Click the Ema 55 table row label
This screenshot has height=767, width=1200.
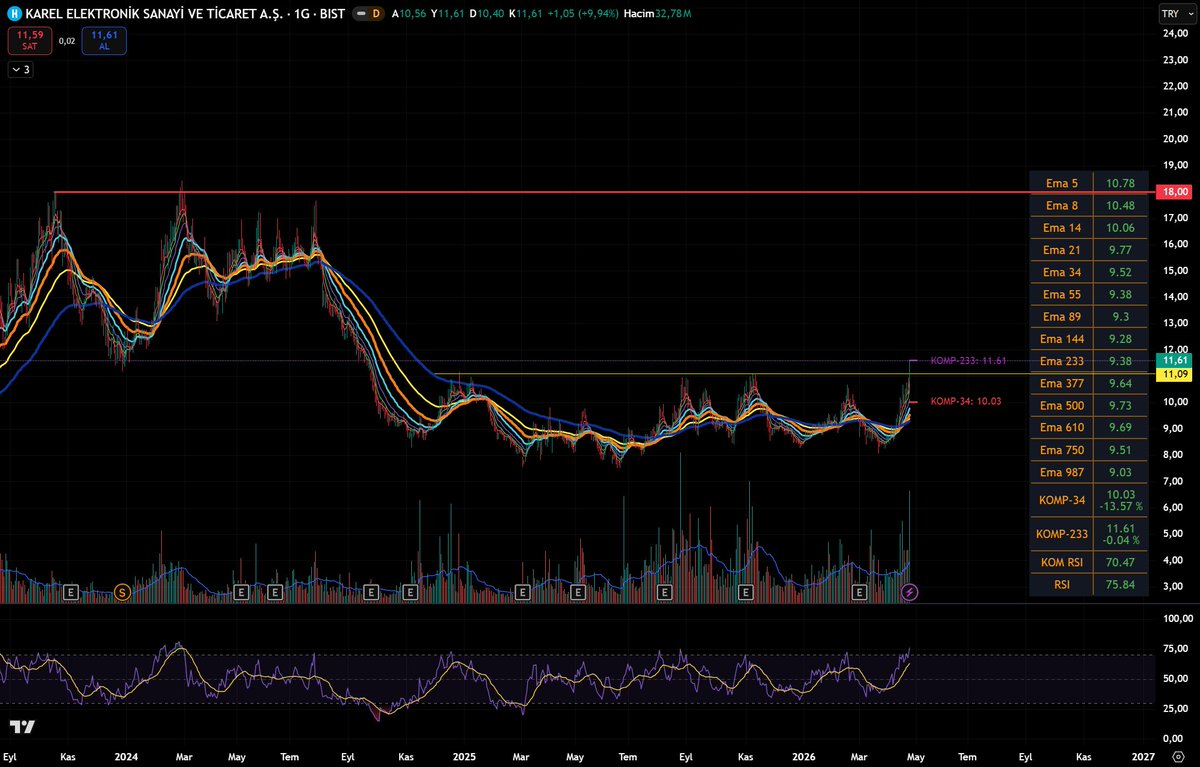click(x=1061, y=294)
